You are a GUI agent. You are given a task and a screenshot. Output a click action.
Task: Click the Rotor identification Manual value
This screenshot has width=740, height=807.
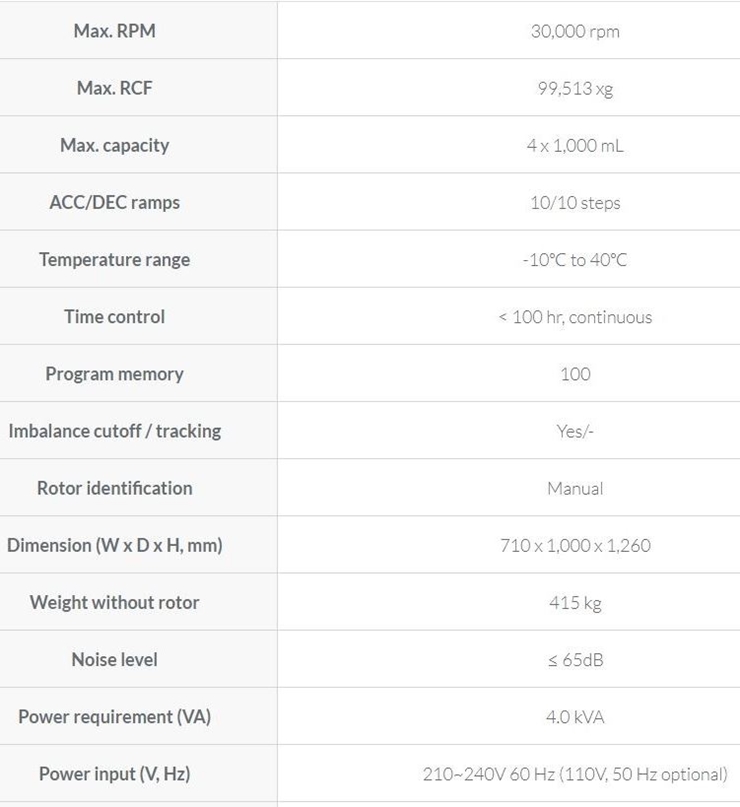pos(575,489)
